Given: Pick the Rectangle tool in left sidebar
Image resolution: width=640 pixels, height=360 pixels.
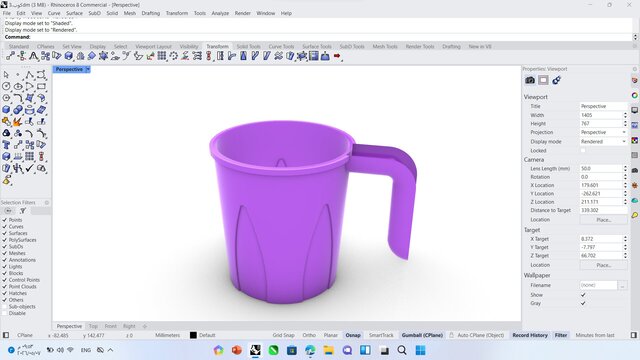Looking at the screenshot, I should coord(41,87).
